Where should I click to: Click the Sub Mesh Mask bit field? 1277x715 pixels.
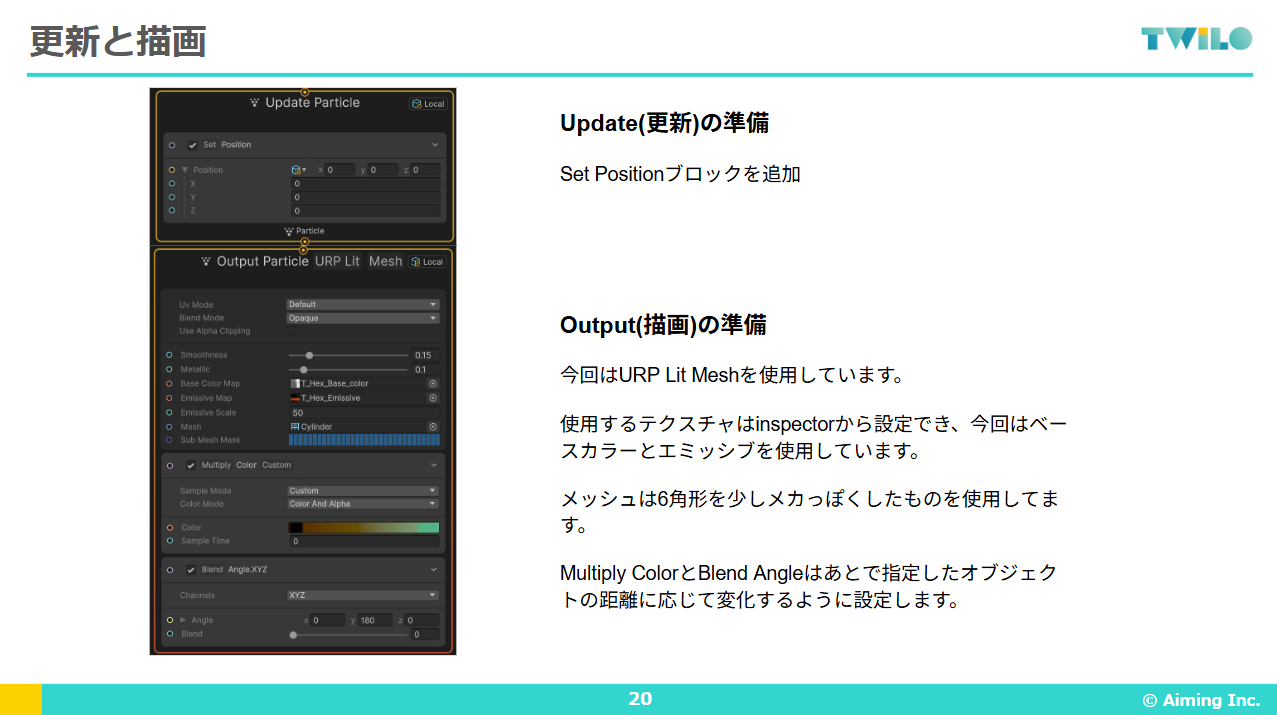[363, 440]
